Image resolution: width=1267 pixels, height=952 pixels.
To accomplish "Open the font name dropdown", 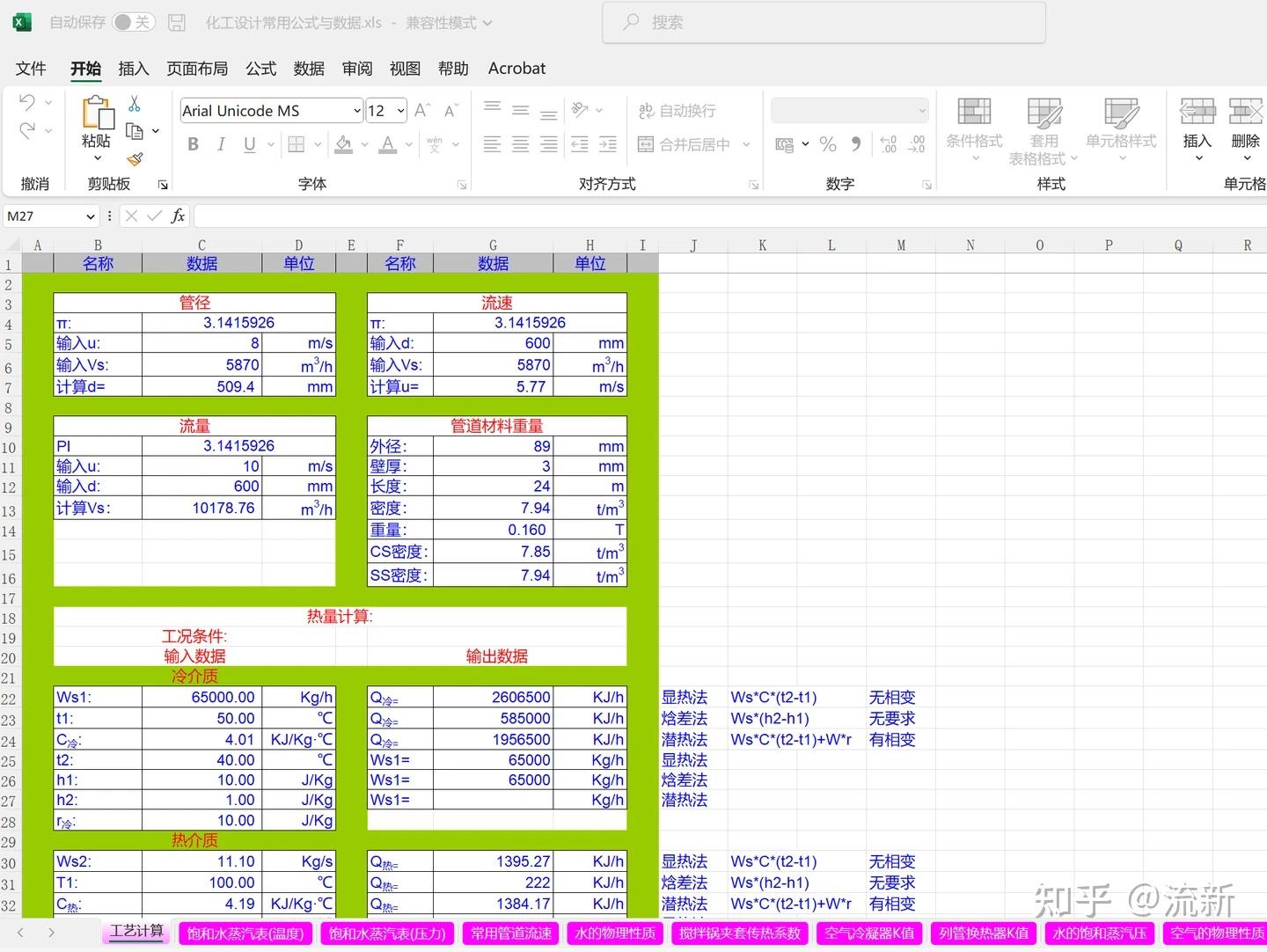I will click(x=357, y=111).
